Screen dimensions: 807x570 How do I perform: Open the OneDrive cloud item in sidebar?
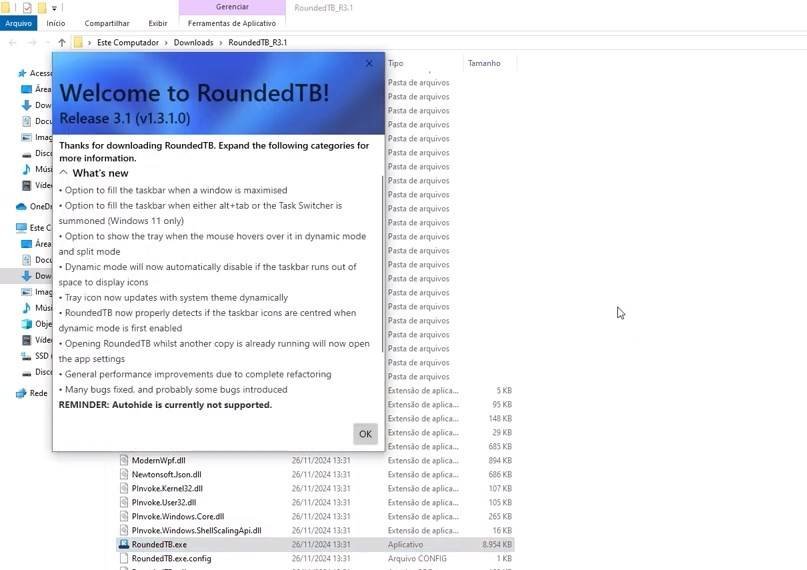pyautogui.click(x=34, y=206)
